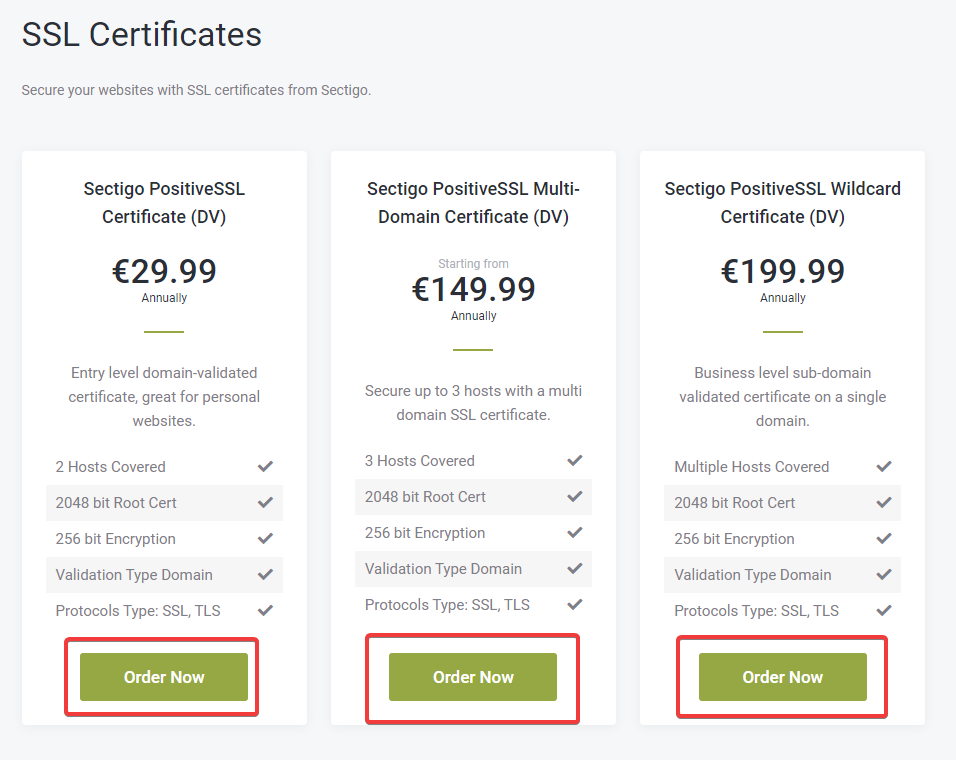The image size is (956, 760).
Task: Order the Sectigo PositiveSSL Certificate for €29.99
Action: [x=164, y=677]
